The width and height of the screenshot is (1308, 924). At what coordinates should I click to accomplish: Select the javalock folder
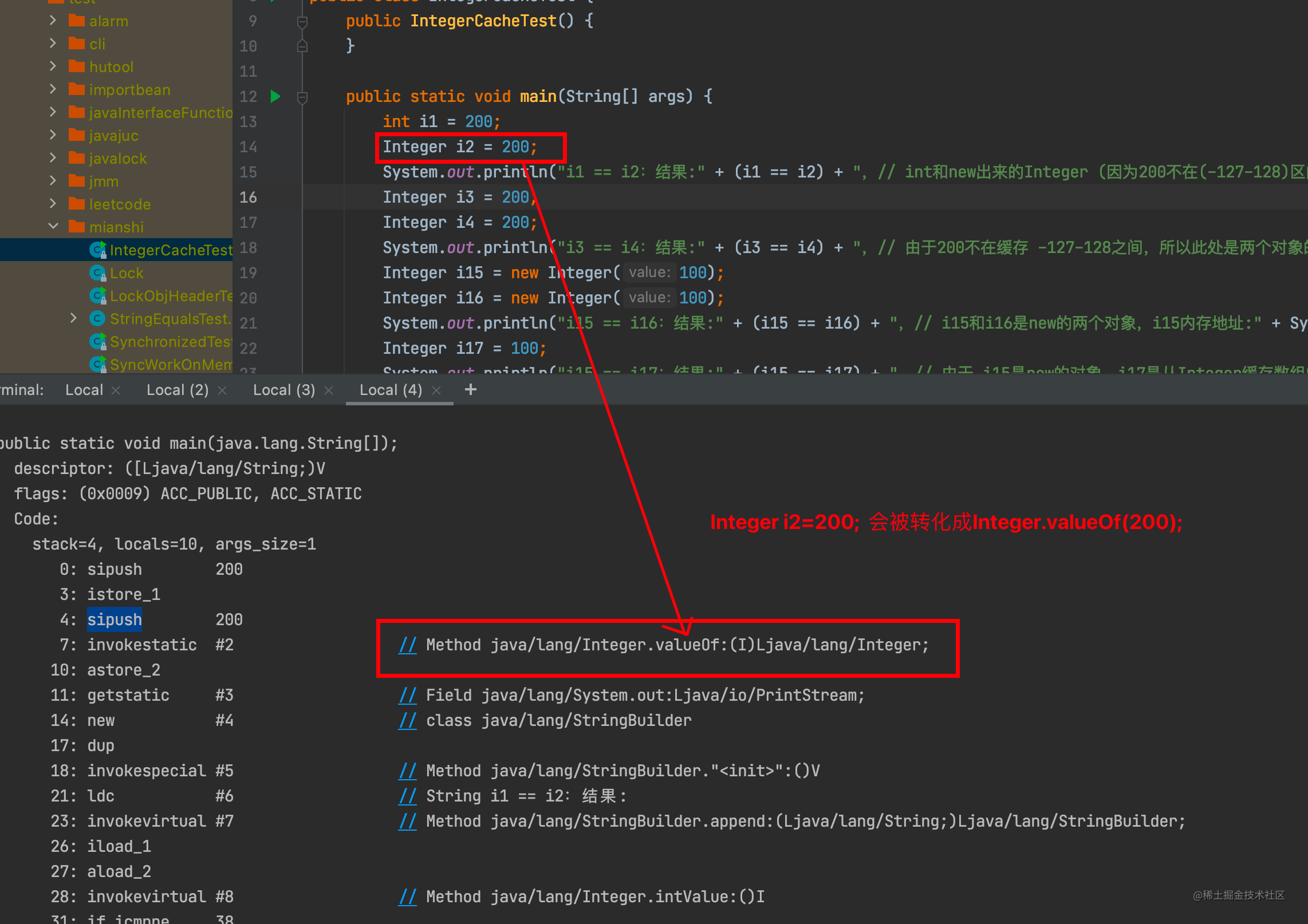pos(117,159)
